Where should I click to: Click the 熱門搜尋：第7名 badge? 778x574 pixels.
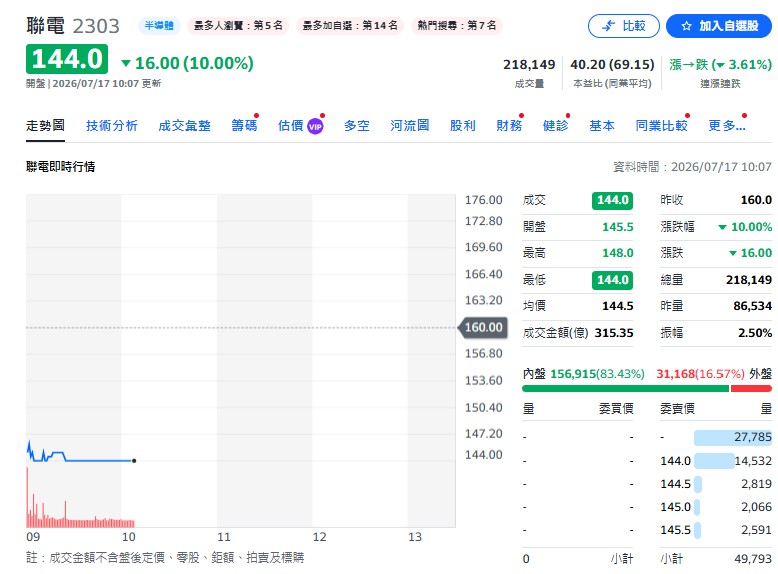click(457, 25)
